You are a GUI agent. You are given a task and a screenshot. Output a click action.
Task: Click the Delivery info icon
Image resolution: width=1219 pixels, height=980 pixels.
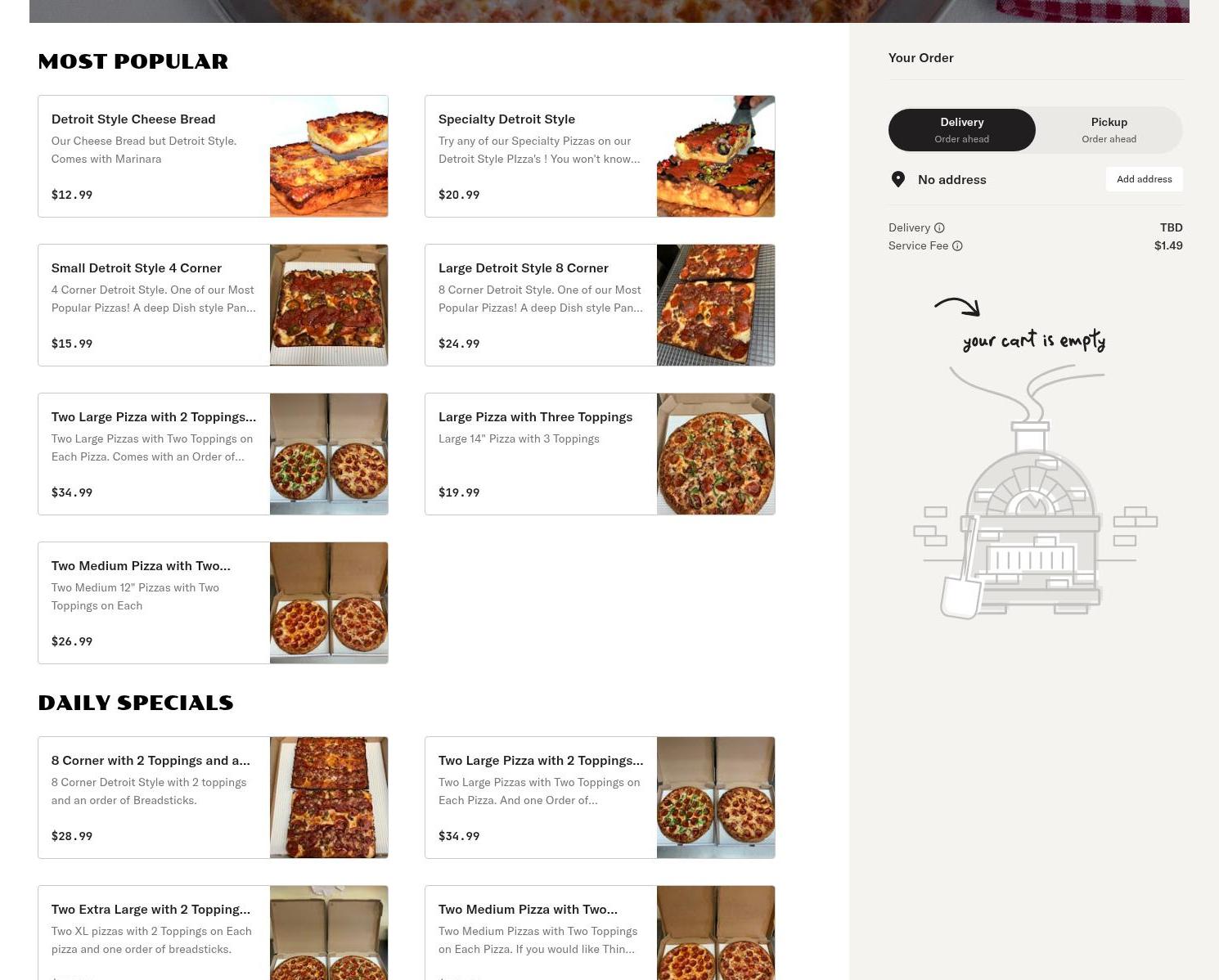[x=939, y=228]
